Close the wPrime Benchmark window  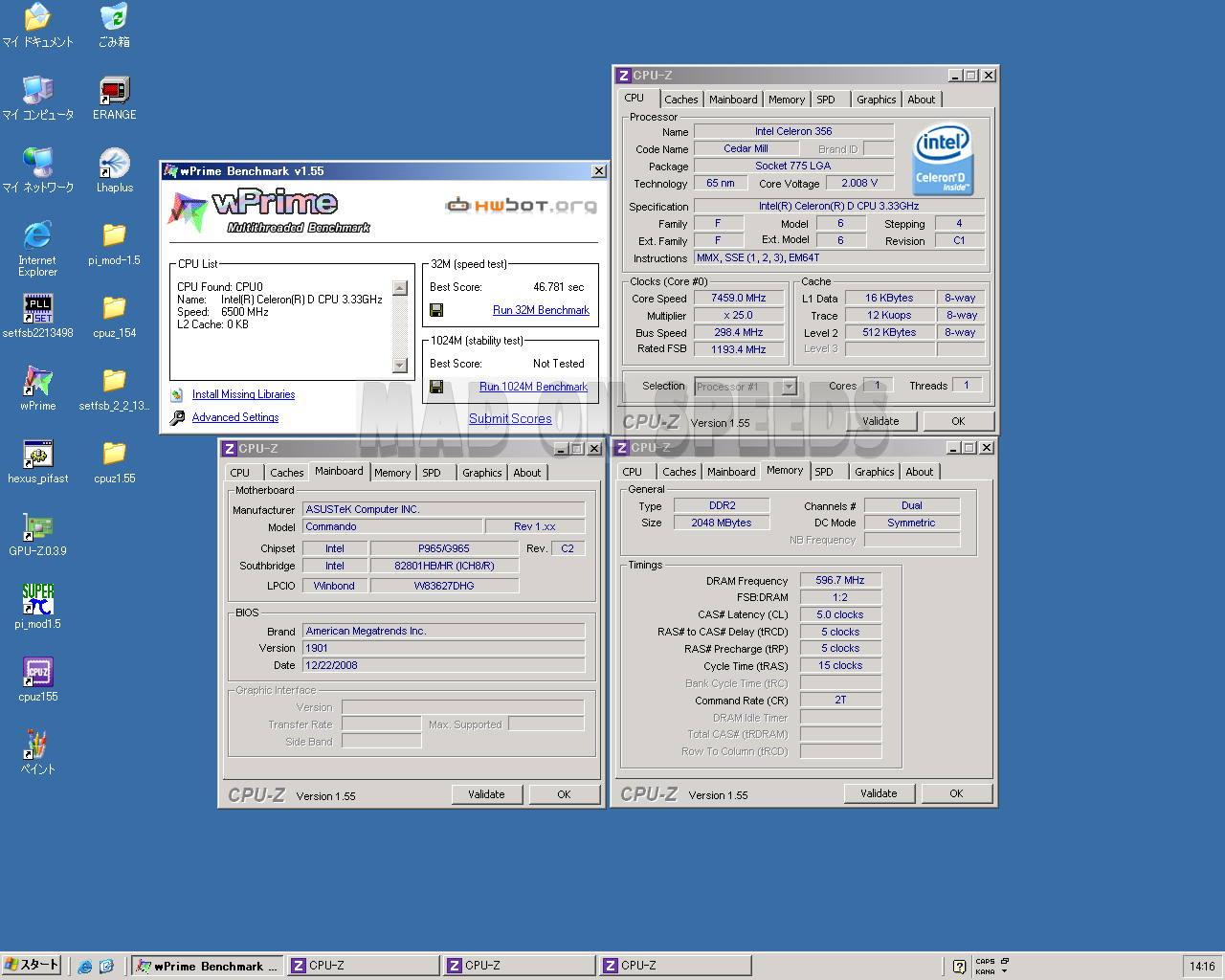pos(599,171)
